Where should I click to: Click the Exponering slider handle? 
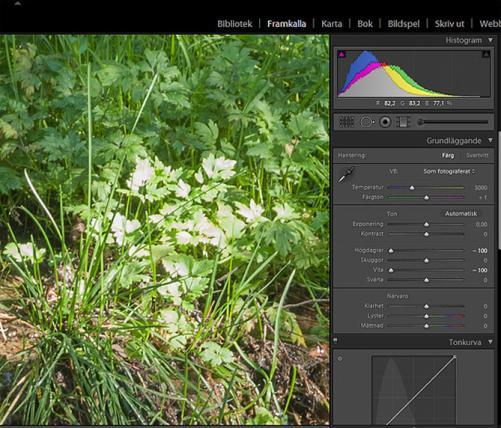pos(426,225)
